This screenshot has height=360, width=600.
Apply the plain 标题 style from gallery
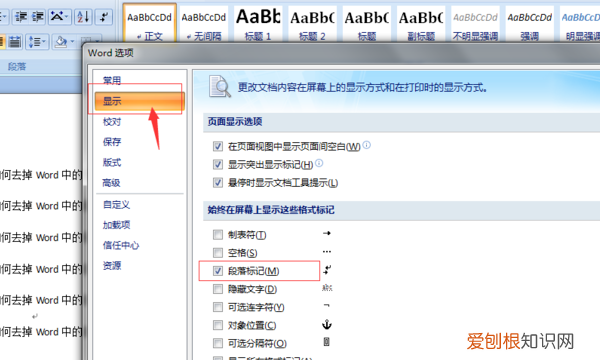point(367,24)
